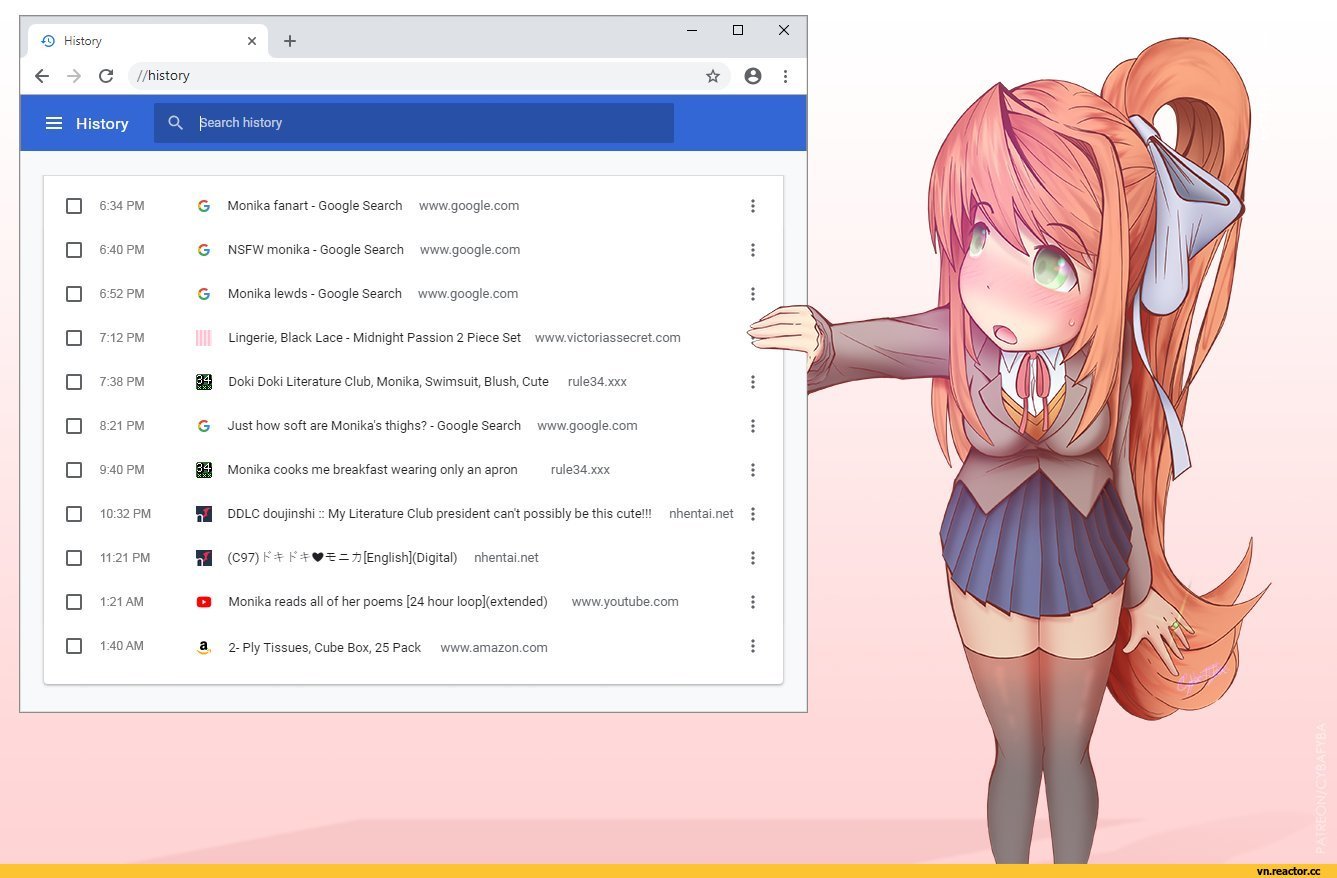This screenshot has height=878, width=1337.
Task: Bookmark this page with the star icon
Action: [x=713, y=76]
